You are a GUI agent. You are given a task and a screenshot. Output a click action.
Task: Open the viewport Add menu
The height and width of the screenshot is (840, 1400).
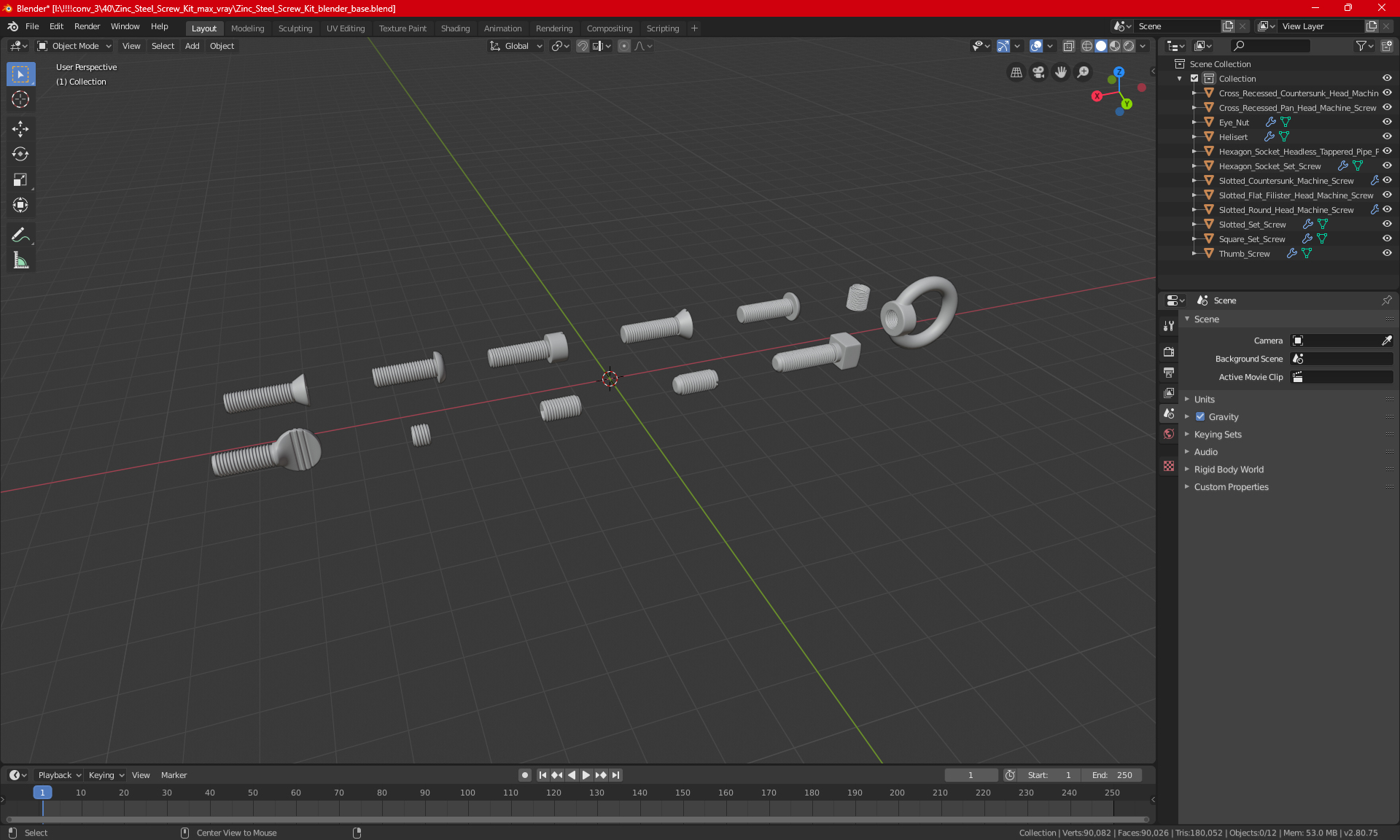[x=192, y=46]
